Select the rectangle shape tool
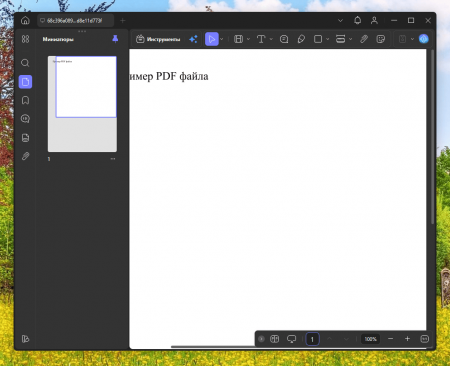Image resolution: width=450 pixels, height=366 pixels. [318, 39]
